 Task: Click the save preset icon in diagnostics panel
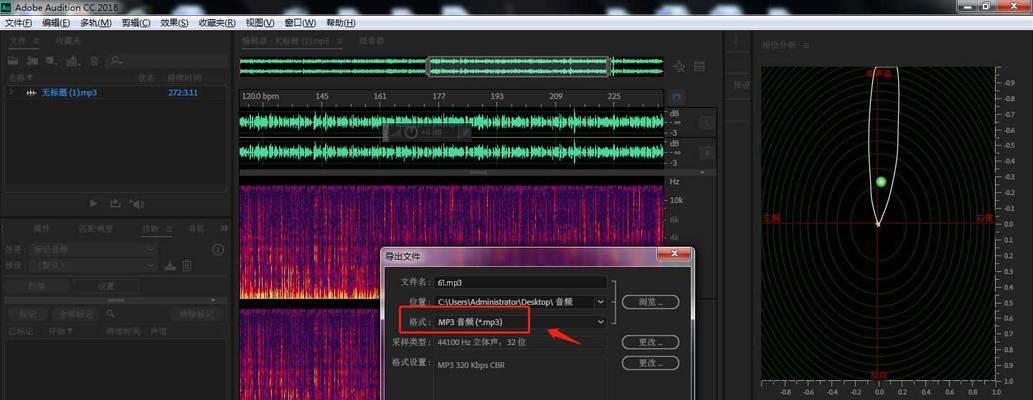coord(169,266)
